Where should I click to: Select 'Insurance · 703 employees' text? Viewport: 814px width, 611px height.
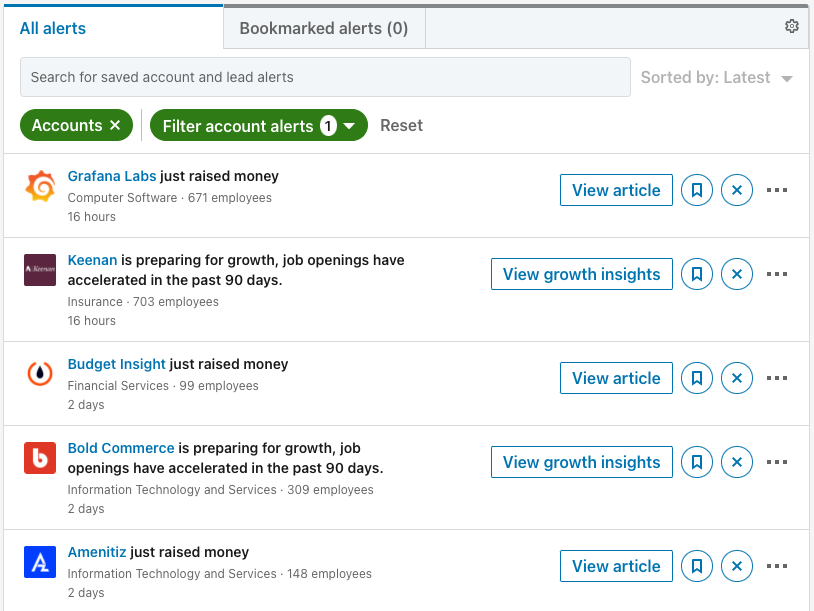pos(143,302)
